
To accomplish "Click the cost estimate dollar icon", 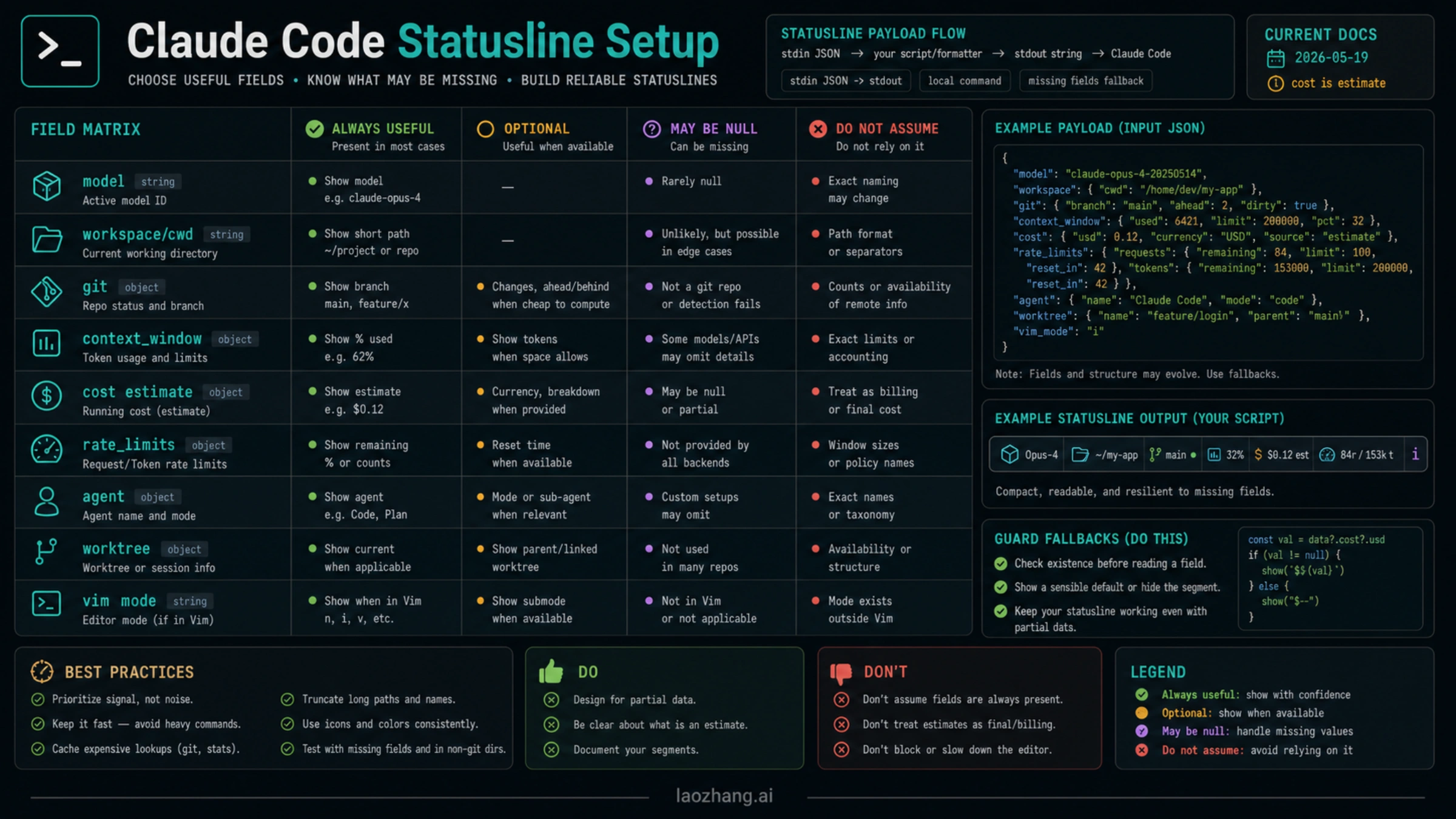I will (47, 396).
